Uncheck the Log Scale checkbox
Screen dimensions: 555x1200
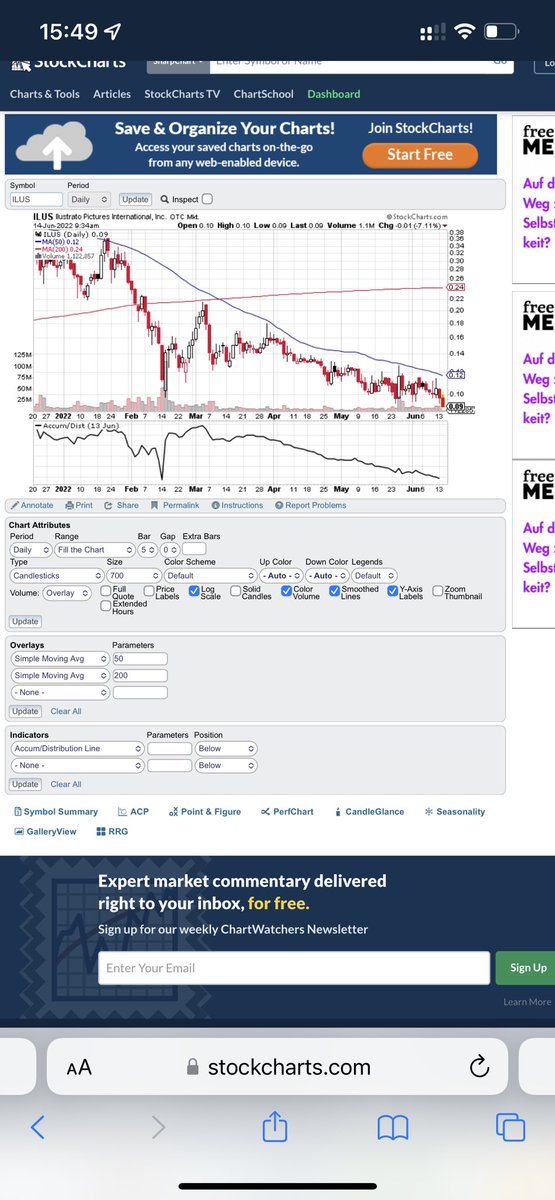tap(194, 590)
